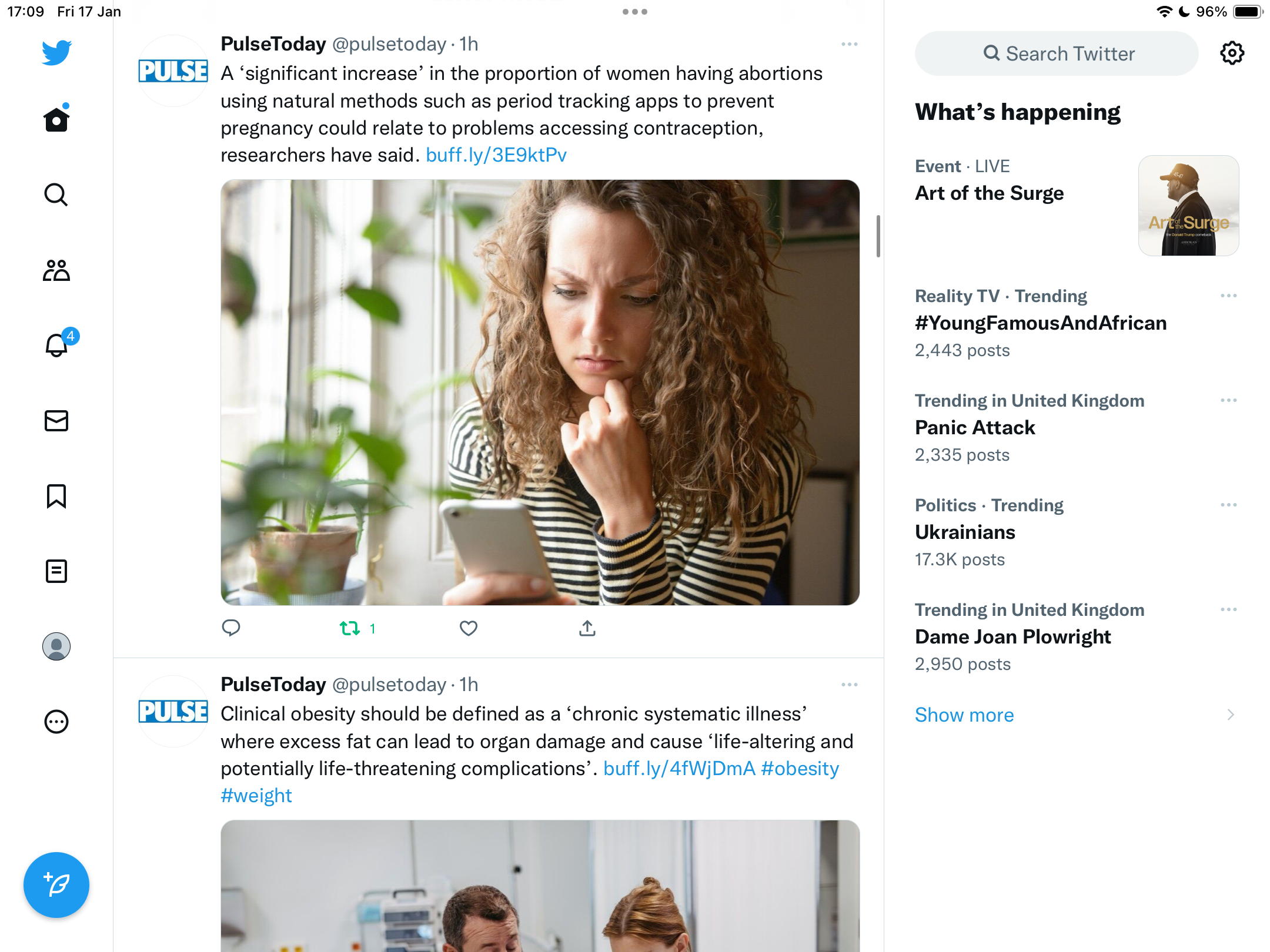Open the Lists icon in the sidebar
This screenshot has height=952, width=1270.
click(x=56, y=571)
